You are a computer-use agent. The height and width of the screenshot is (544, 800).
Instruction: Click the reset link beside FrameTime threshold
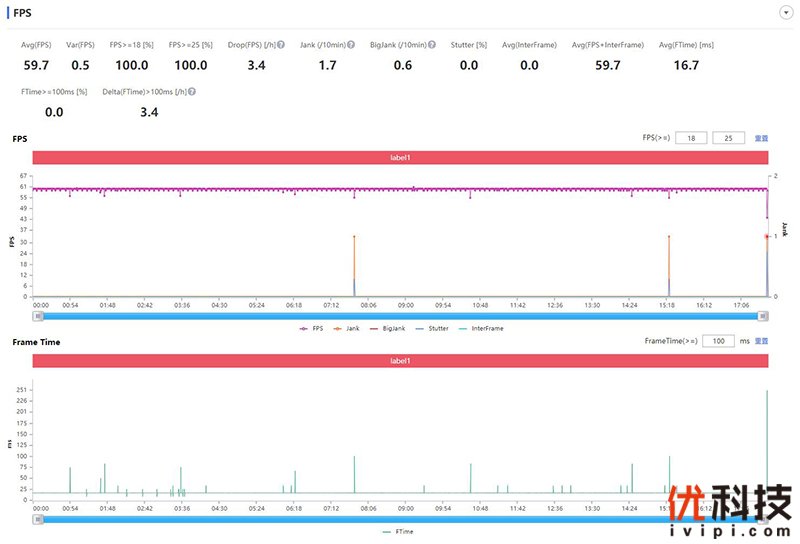pyautogui.click(x=761, y=341)
